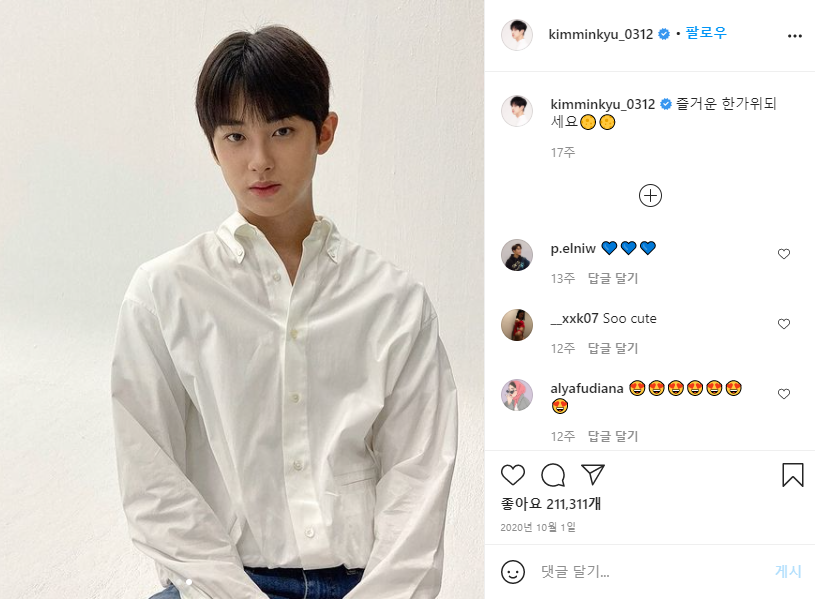Open the comment speech bubble icon
This screenshot has height=599, width=815.
tap(553, 475)
